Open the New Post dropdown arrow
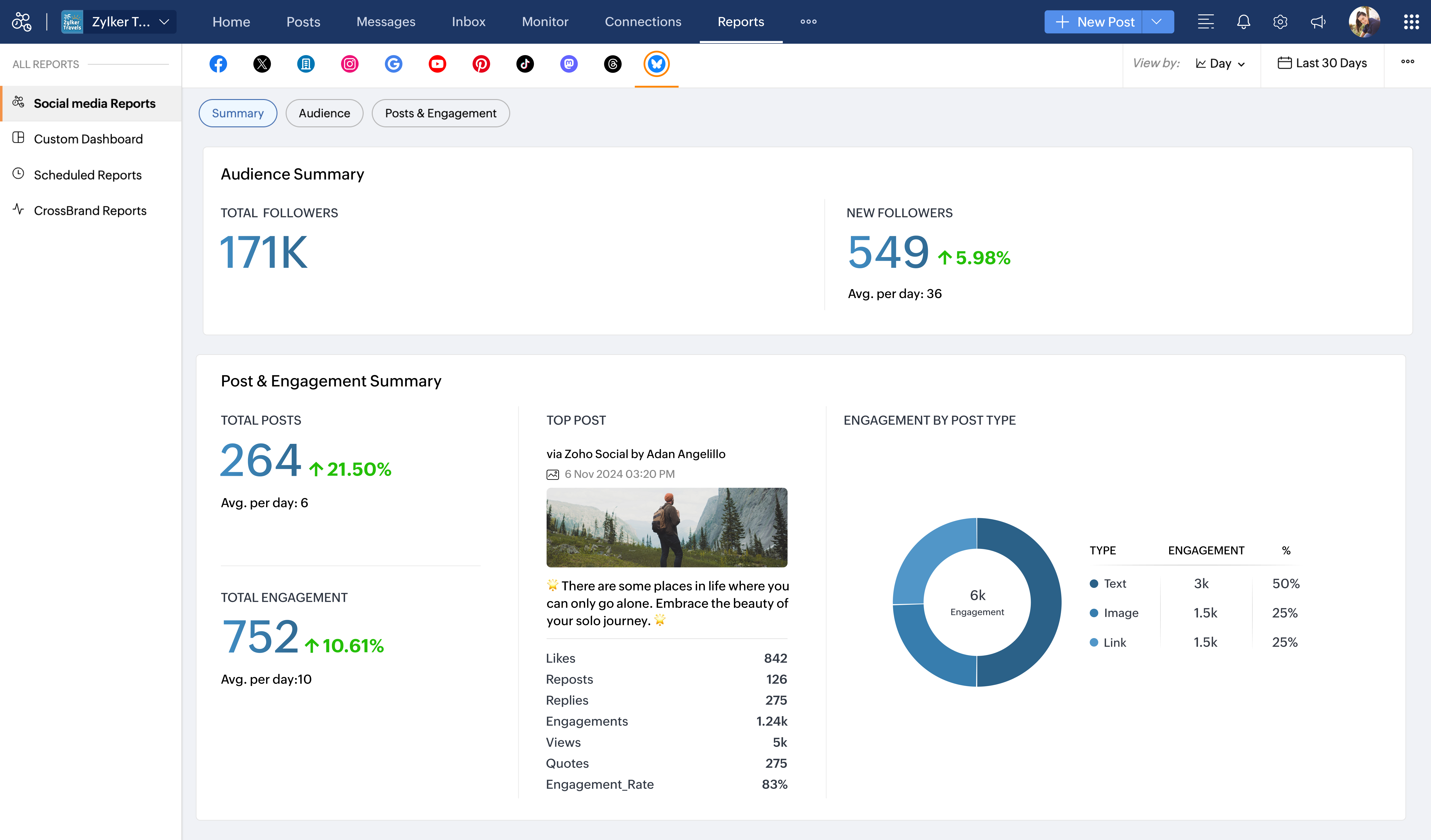This screenshot has height=840, width=1431. tap(1157, 22)
